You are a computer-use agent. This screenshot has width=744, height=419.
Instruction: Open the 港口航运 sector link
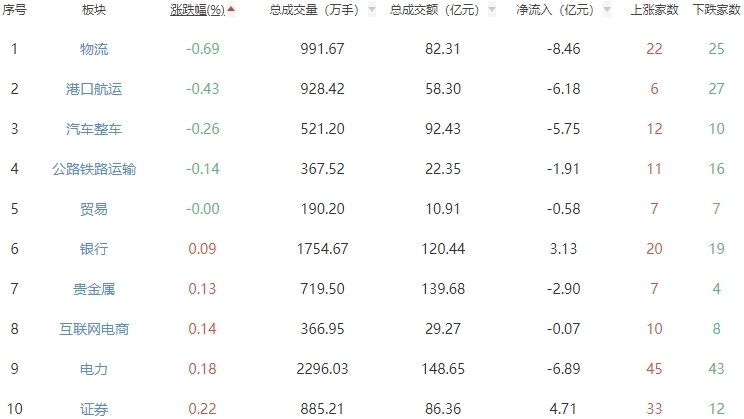point(94,89)
